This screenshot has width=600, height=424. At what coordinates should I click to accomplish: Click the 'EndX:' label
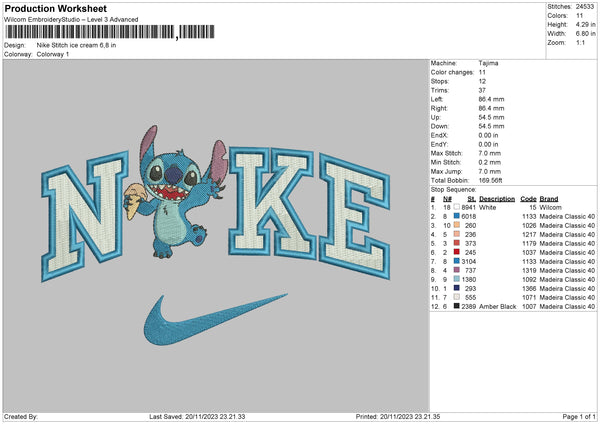pos(439,135)
